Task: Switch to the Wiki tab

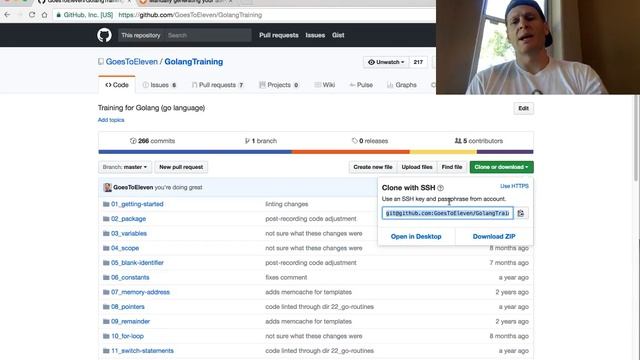Action: tap(324, 85)
